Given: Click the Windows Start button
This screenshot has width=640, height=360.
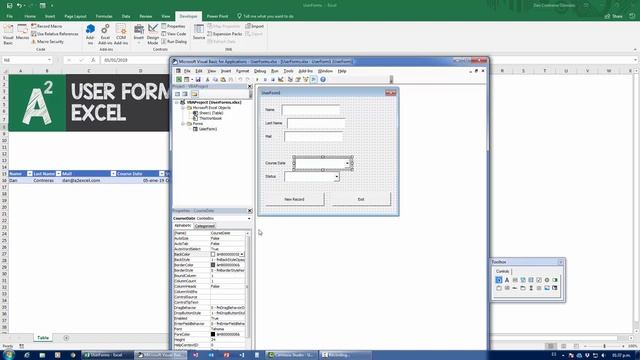Looking at the screenshot, I should tap(8, 355).
